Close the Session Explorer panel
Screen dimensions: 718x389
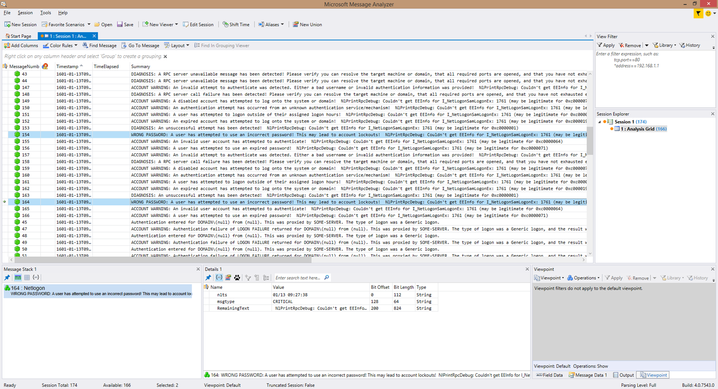pyautogui.click(x=712, y=113)
